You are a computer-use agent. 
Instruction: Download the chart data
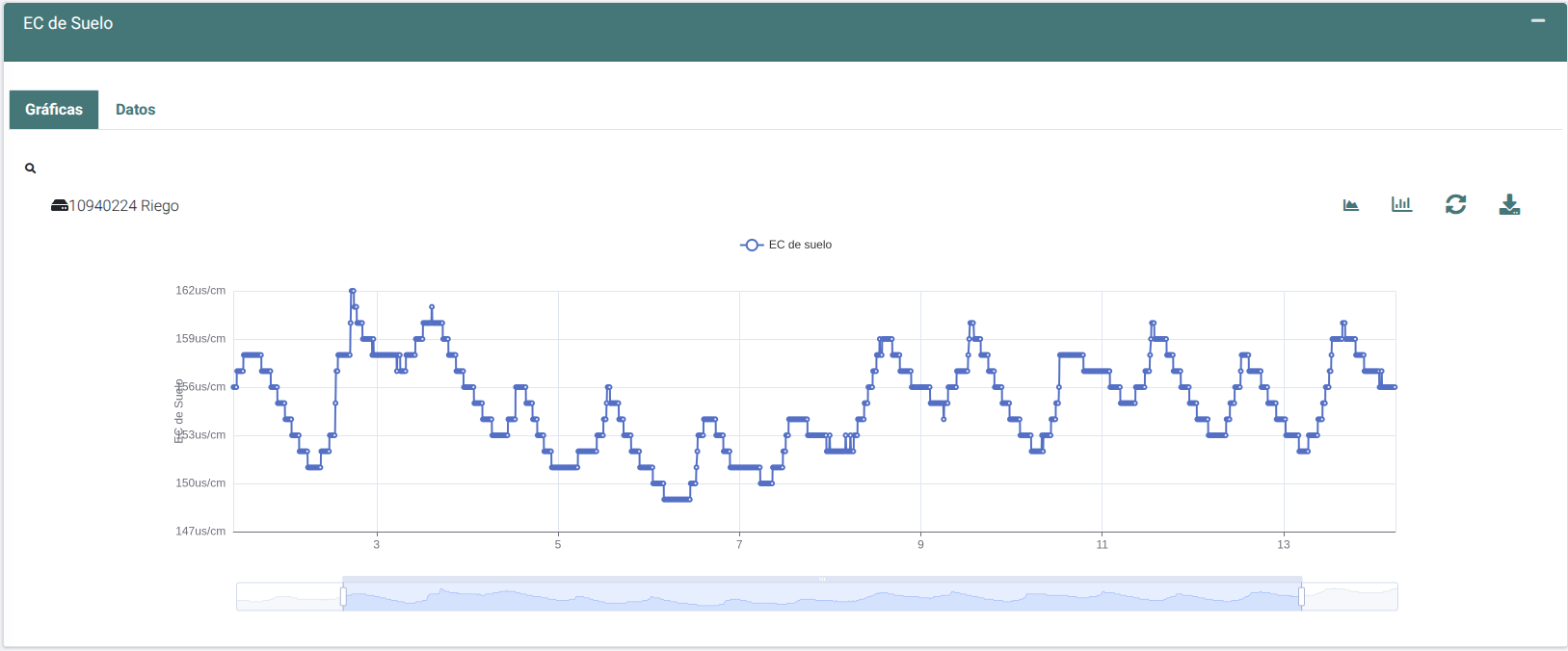click(1509, 204)
